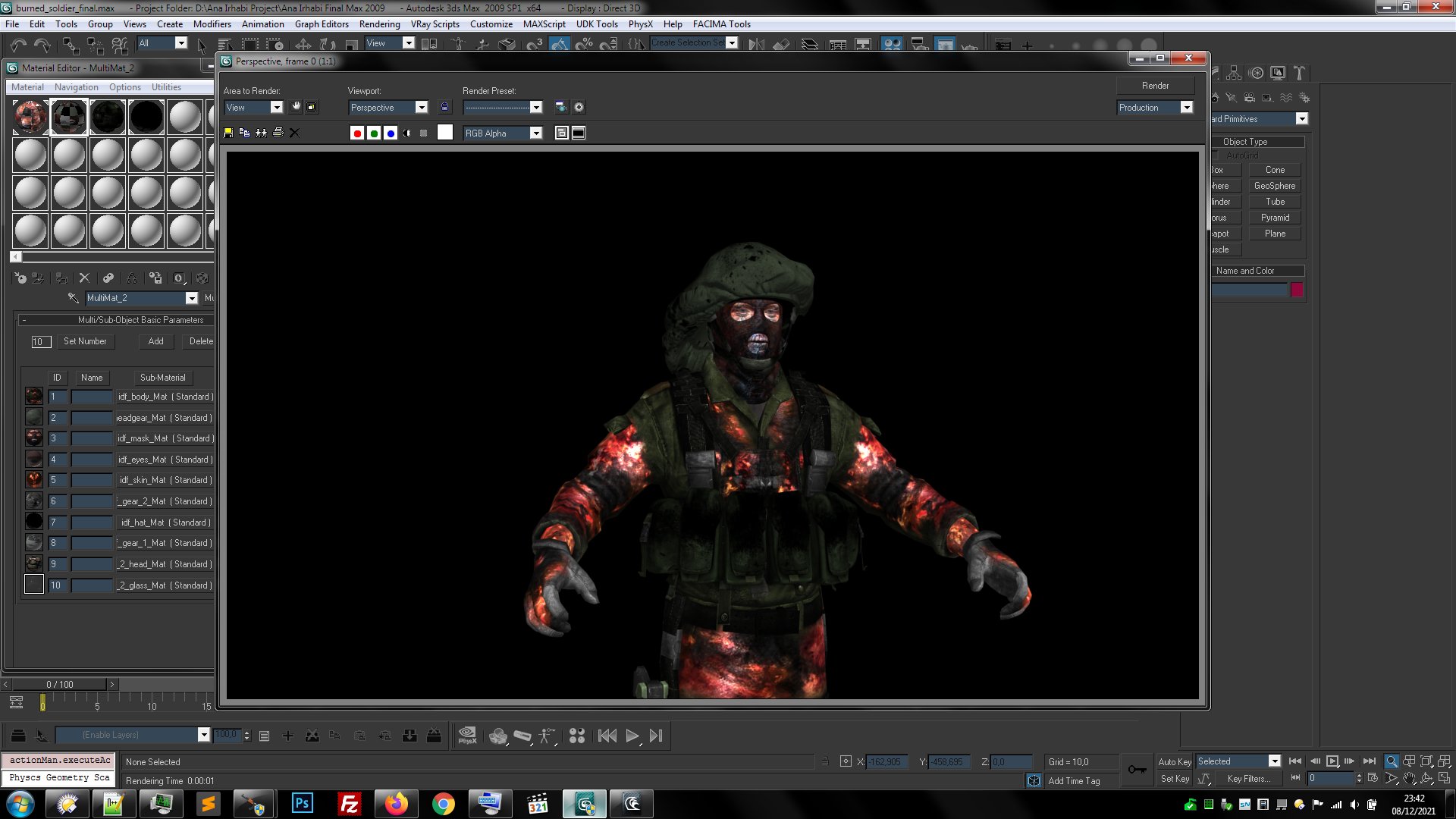Open the MultiMat_2 material name dropdown
This screenshot has width=1456, height=819.
[x=192, y=298]
